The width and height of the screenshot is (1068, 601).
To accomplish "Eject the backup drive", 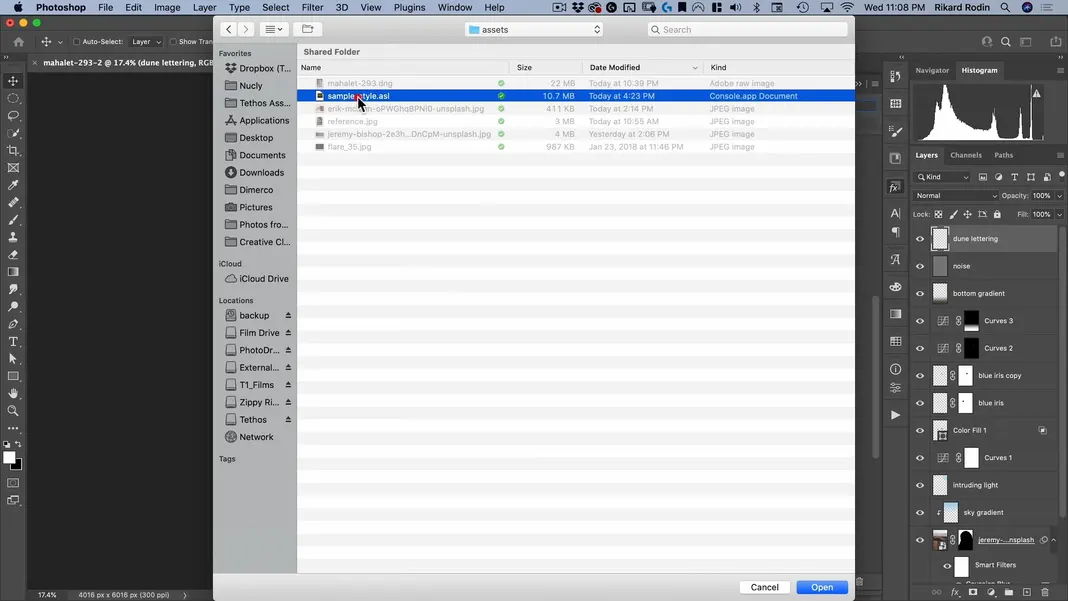I will [288, 315].
